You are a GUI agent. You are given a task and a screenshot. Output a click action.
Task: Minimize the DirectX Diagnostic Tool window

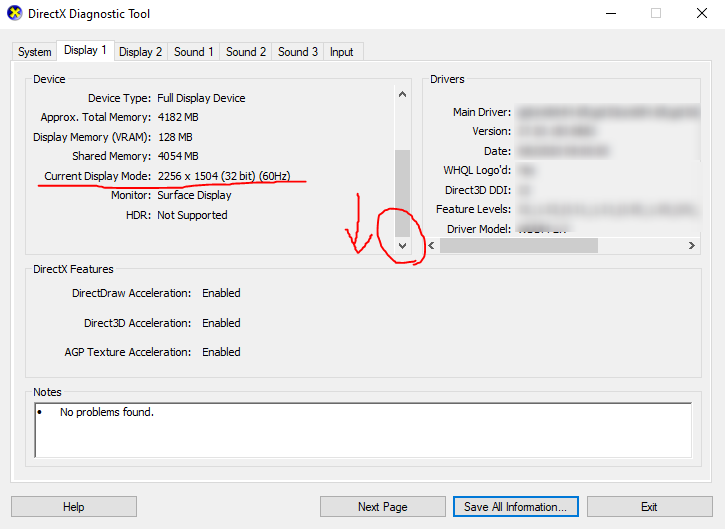[x=611, y=13]
